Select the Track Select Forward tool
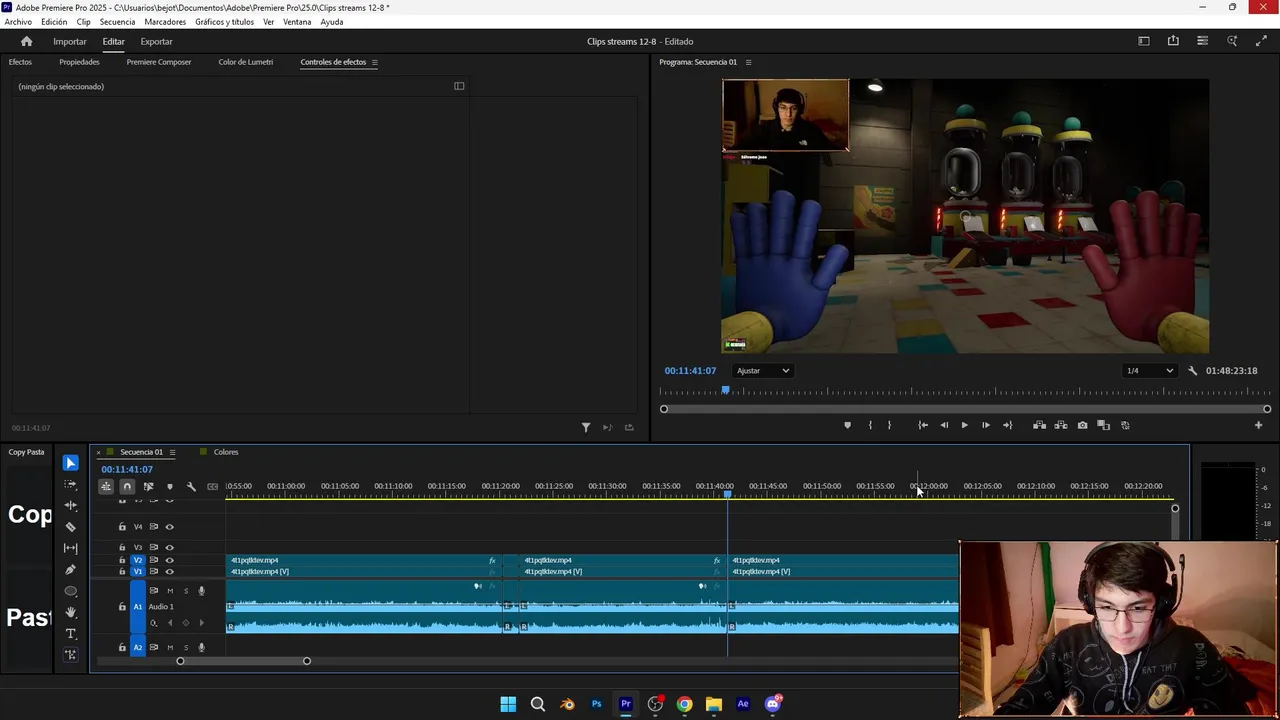This screenshot has width=1280, height=720. coord(70,484)
